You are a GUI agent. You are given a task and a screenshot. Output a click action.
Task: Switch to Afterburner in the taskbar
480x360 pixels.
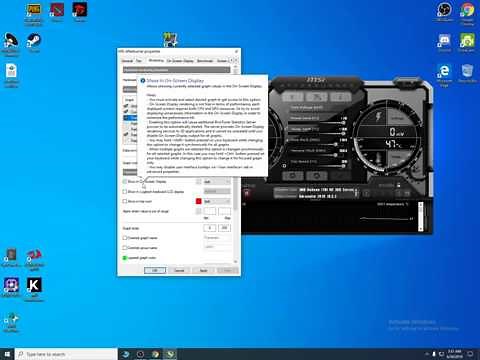[x=170, y=354]
